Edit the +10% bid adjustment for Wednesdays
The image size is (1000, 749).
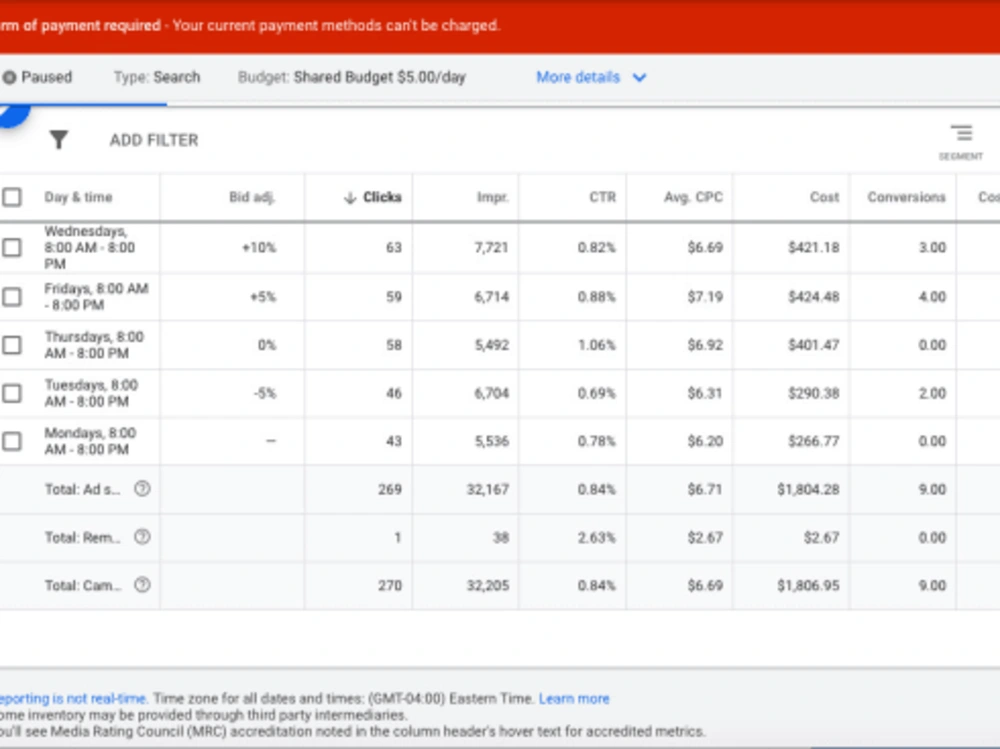(259, 248)
